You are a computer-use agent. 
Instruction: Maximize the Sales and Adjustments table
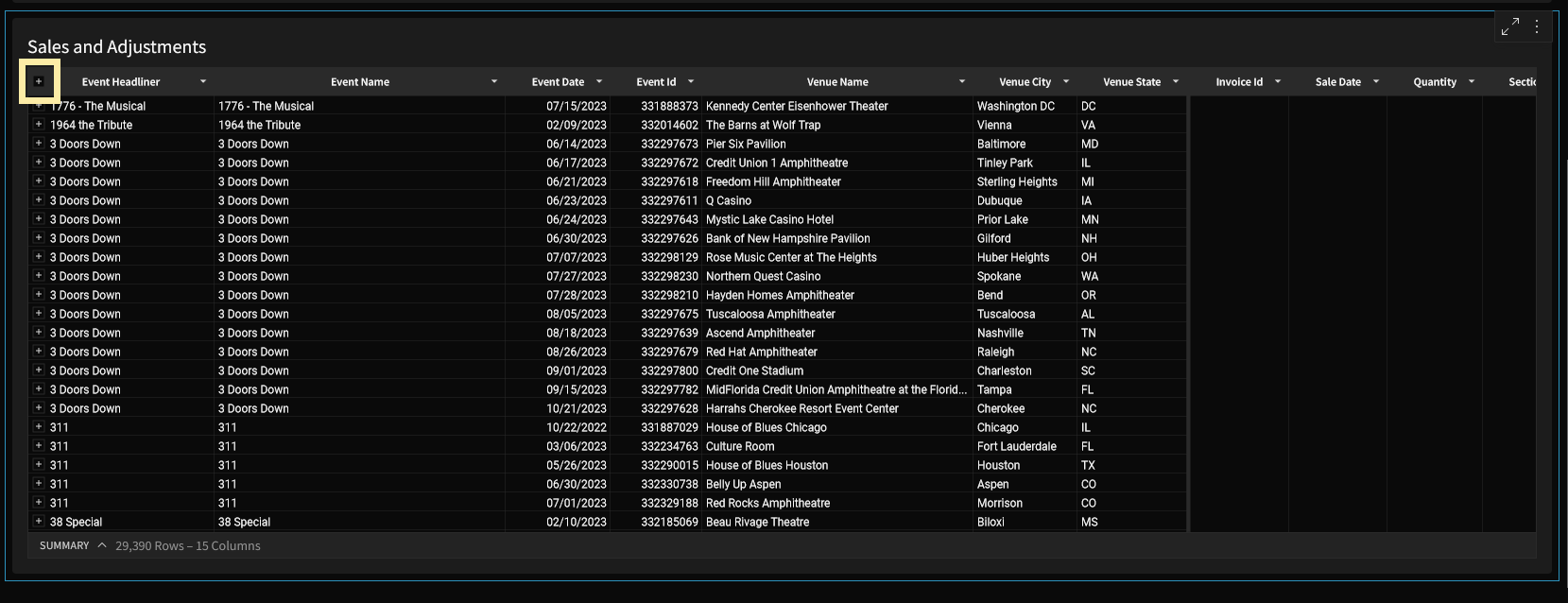tap(1510, 26)
